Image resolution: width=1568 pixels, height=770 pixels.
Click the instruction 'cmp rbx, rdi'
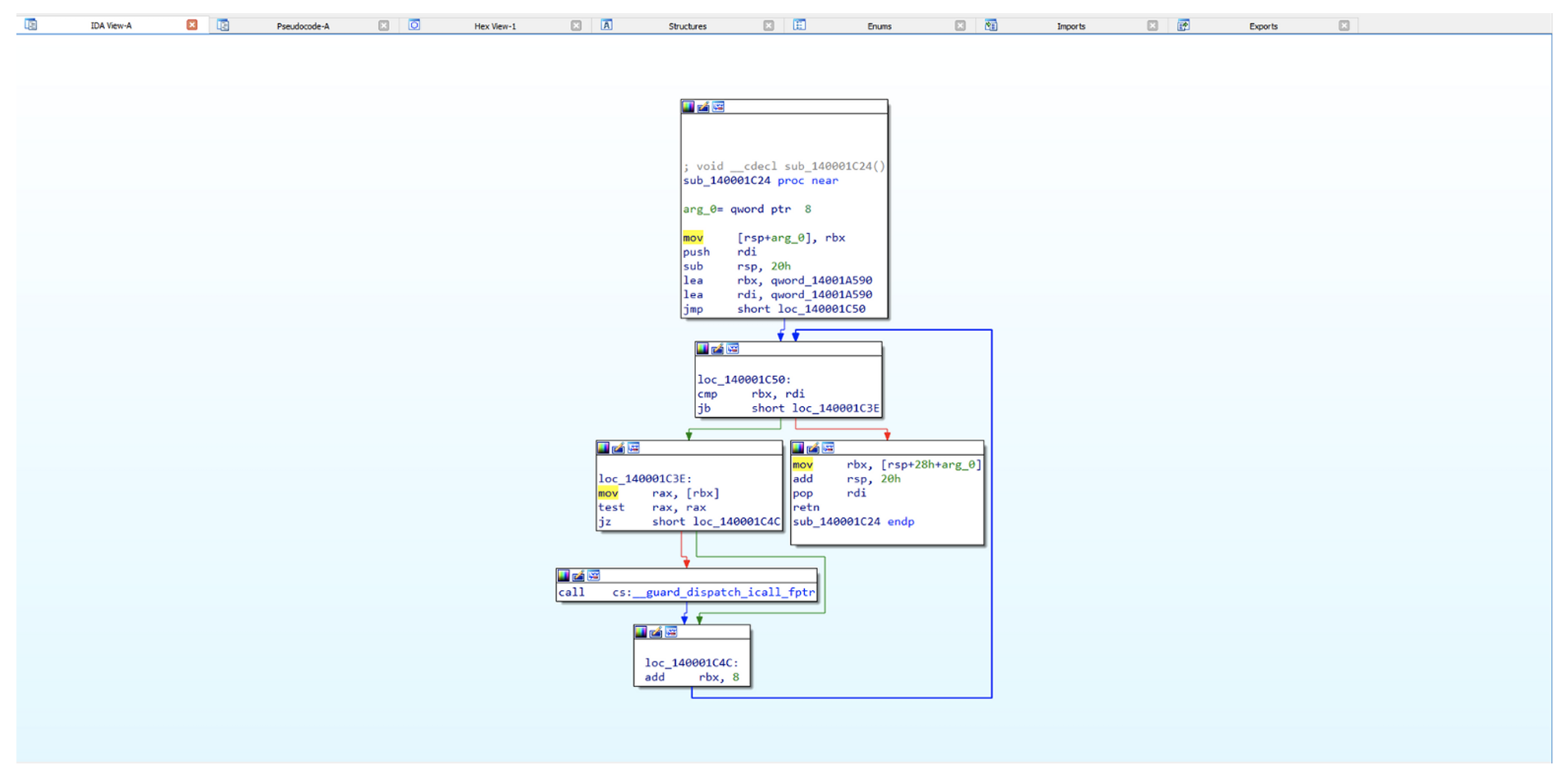[x=751, y=394]
